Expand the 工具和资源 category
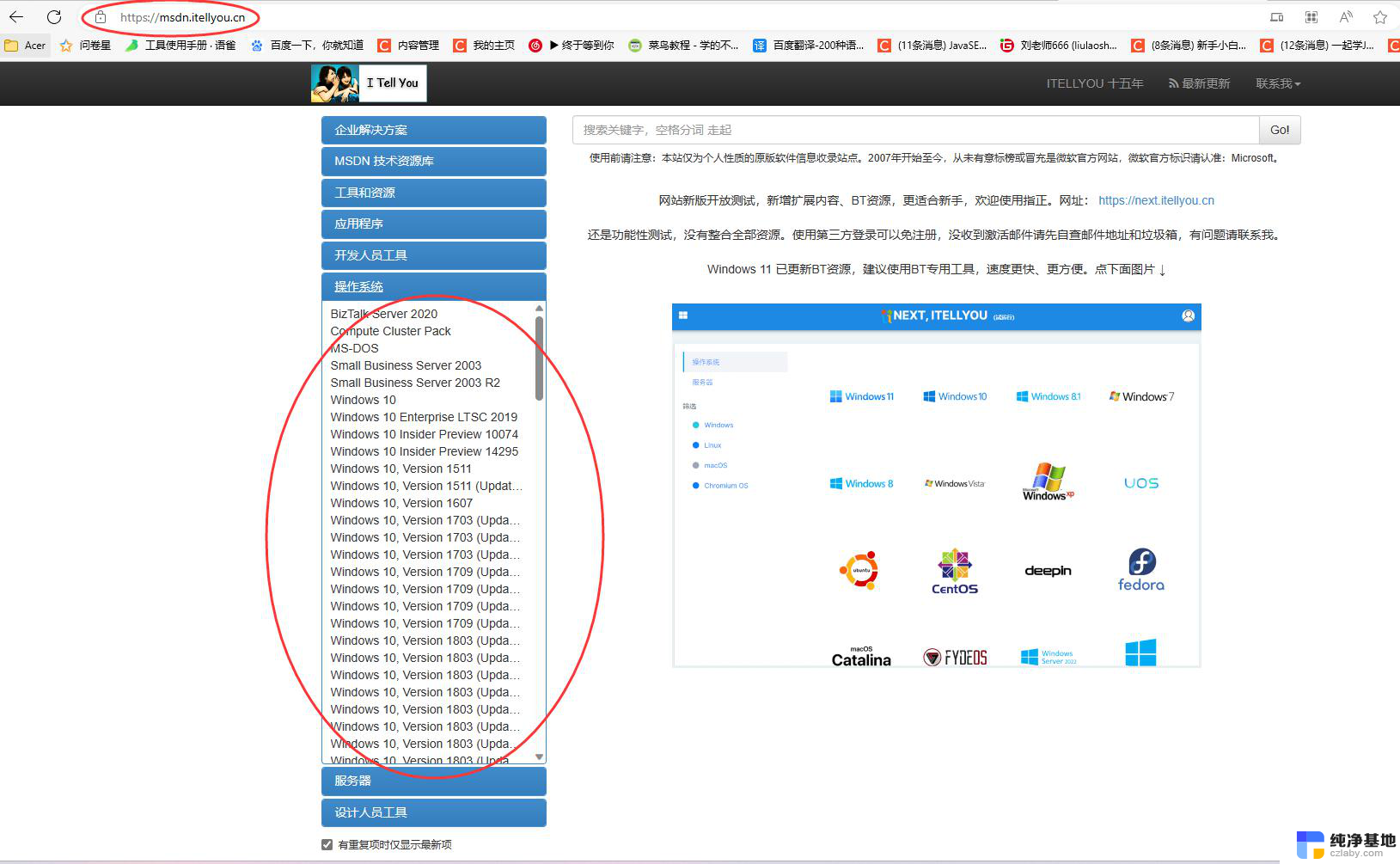 coord(434,193)
